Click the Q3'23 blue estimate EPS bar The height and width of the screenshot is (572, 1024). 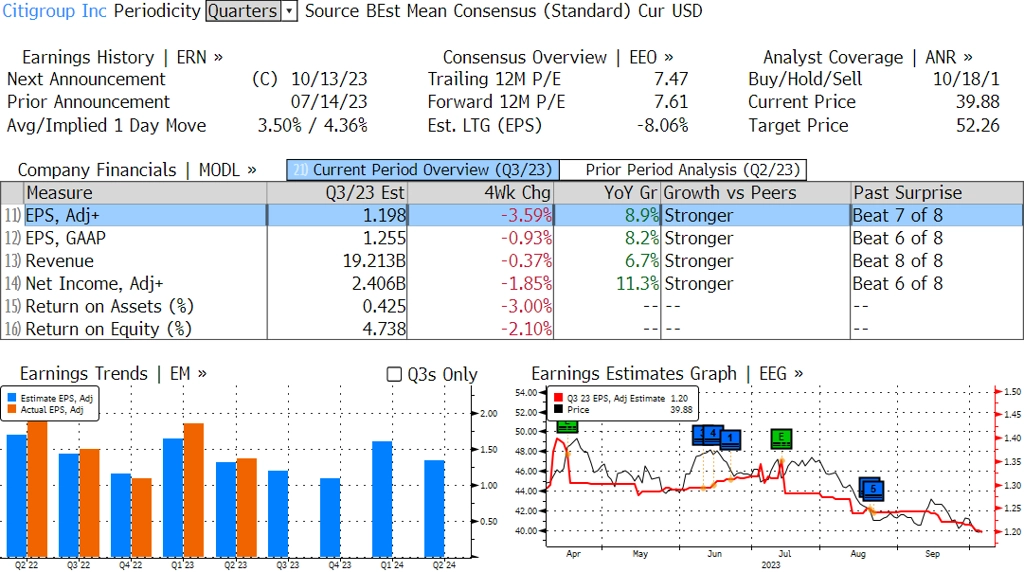point(278,515)
